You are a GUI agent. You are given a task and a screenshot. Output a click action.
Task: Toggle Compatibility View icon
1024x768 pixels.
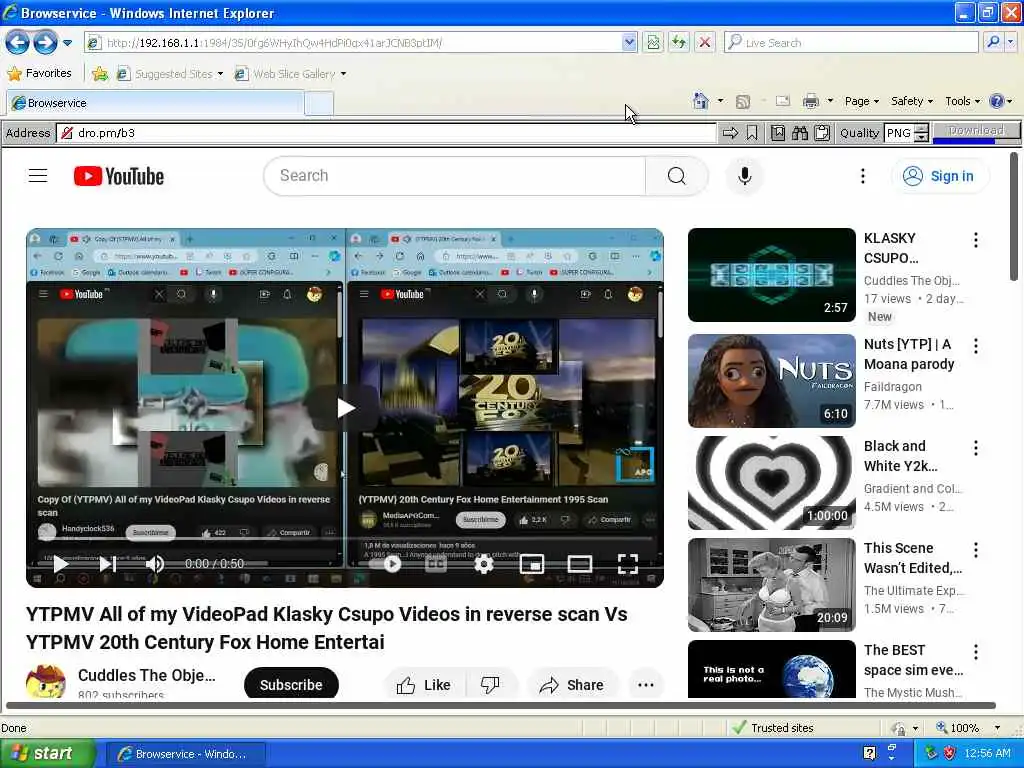coord(653,42)
